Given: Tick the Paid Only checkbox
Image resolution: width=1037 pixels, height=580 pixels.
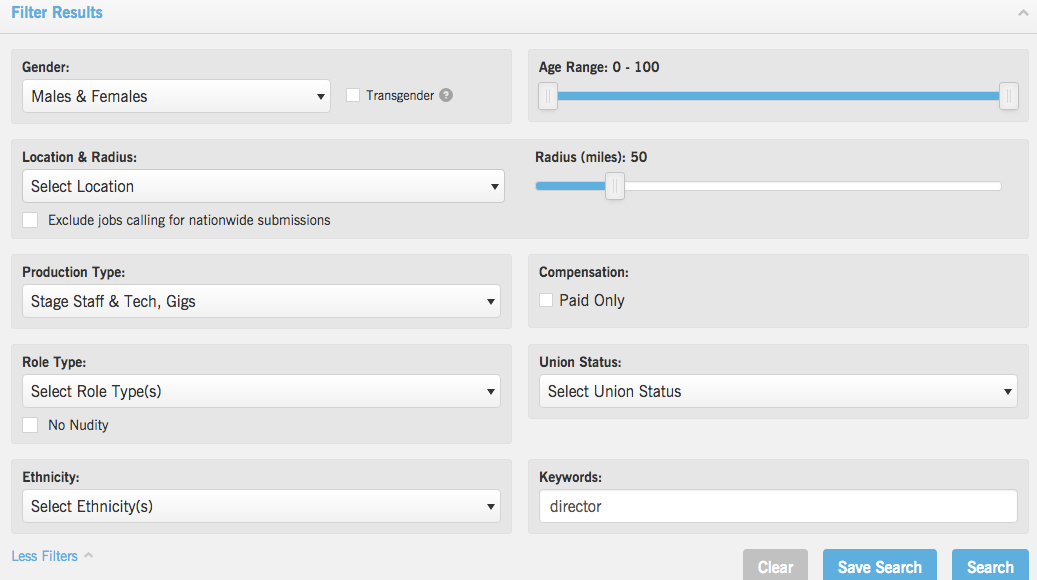Looking at the screenshot, I should pos(546,300).
